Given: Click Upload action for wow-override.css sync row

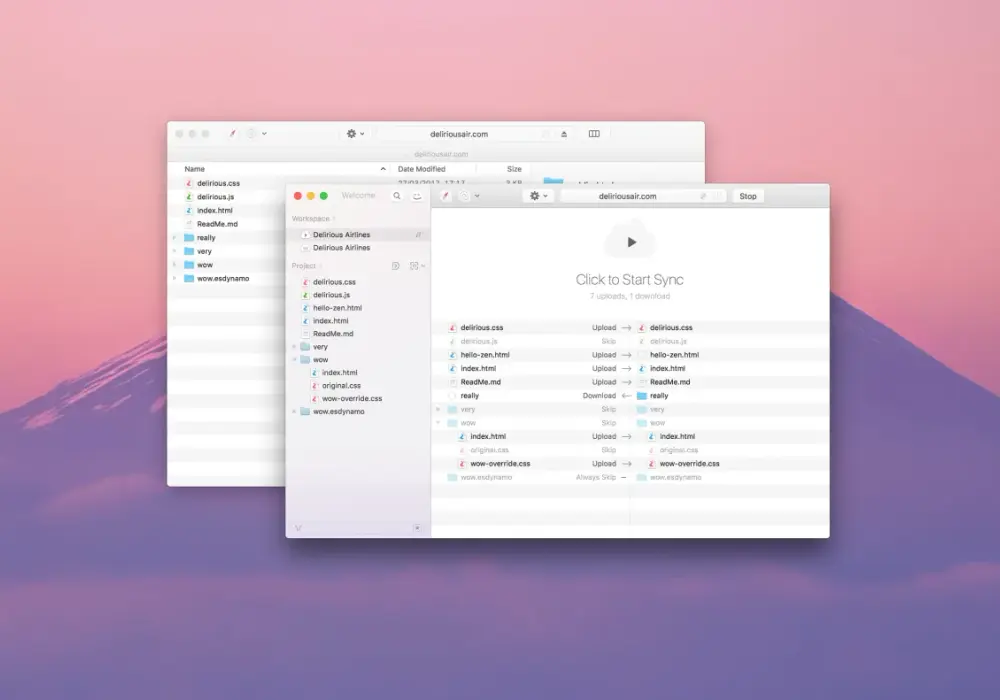Looking at the screenshot, I should [603, 464].
